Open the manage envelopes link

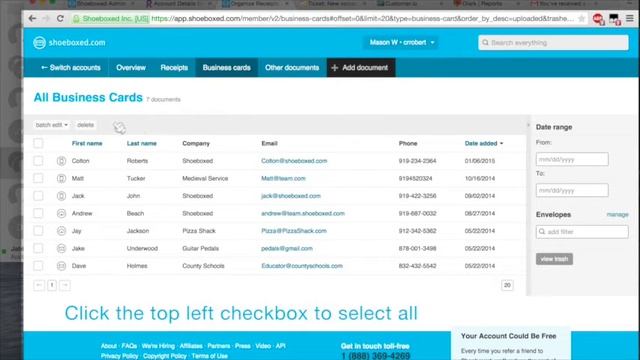point(618,214)
